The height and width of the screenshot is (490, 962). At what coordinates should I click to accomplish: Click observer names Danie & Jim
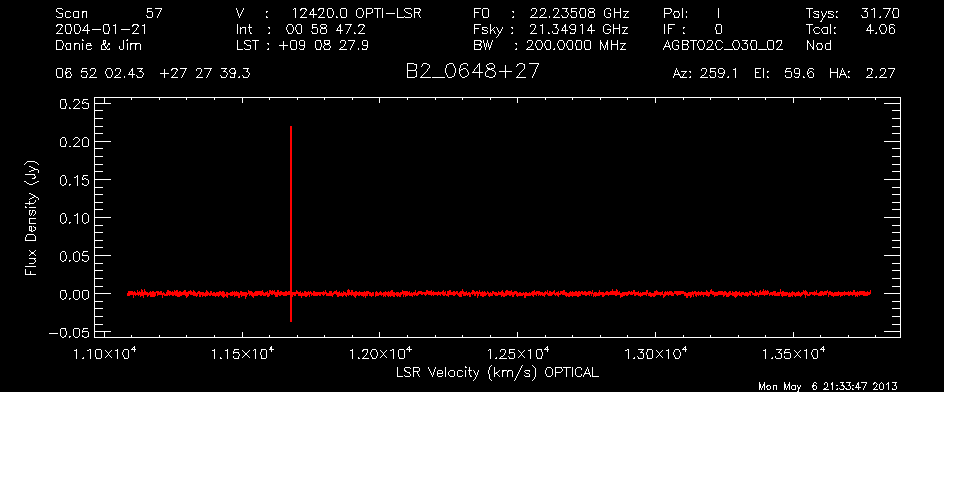point(98,45)
